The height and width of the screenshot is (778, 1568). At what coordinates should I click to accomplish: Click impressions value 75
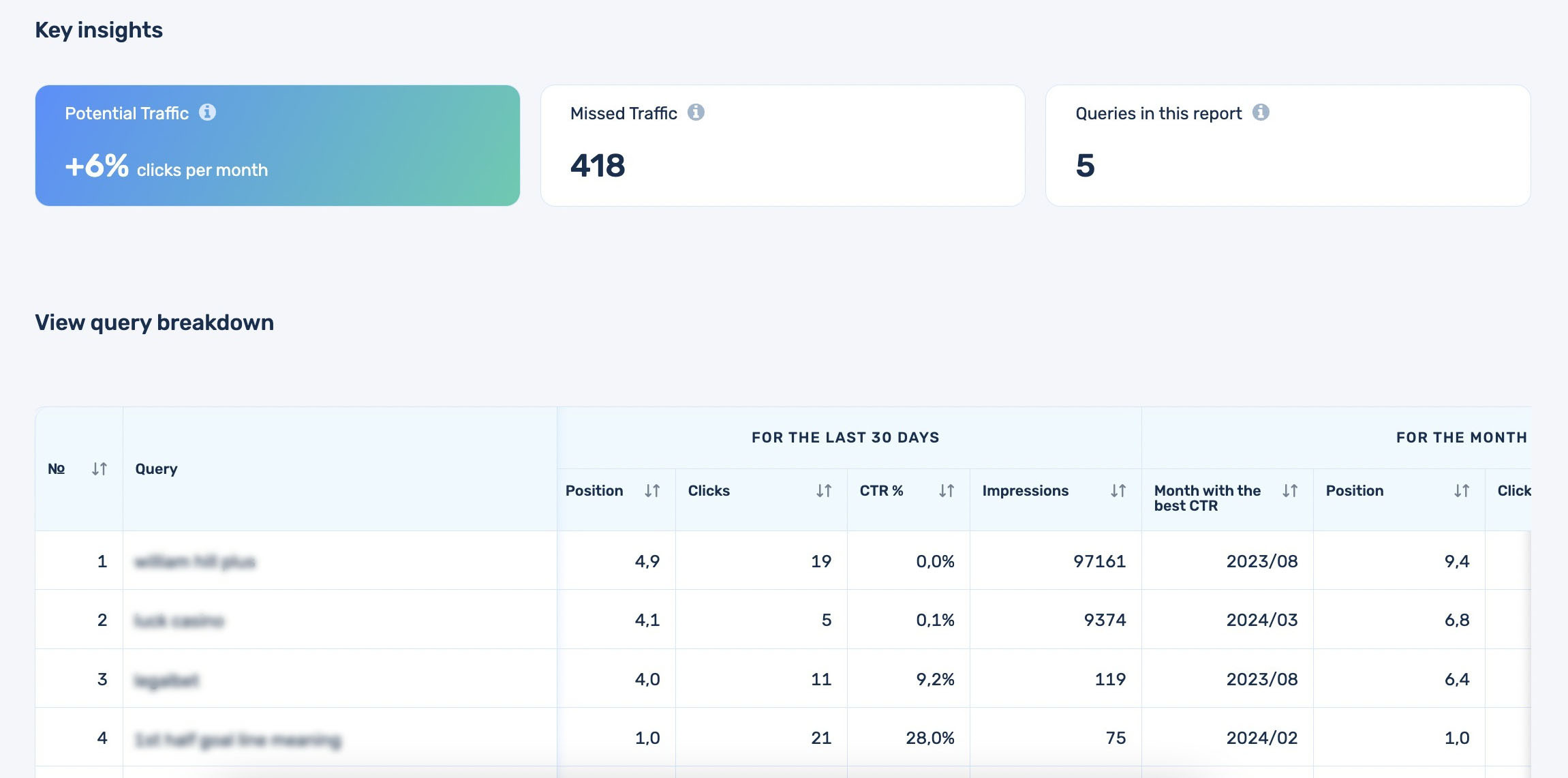coord(1116,738)
